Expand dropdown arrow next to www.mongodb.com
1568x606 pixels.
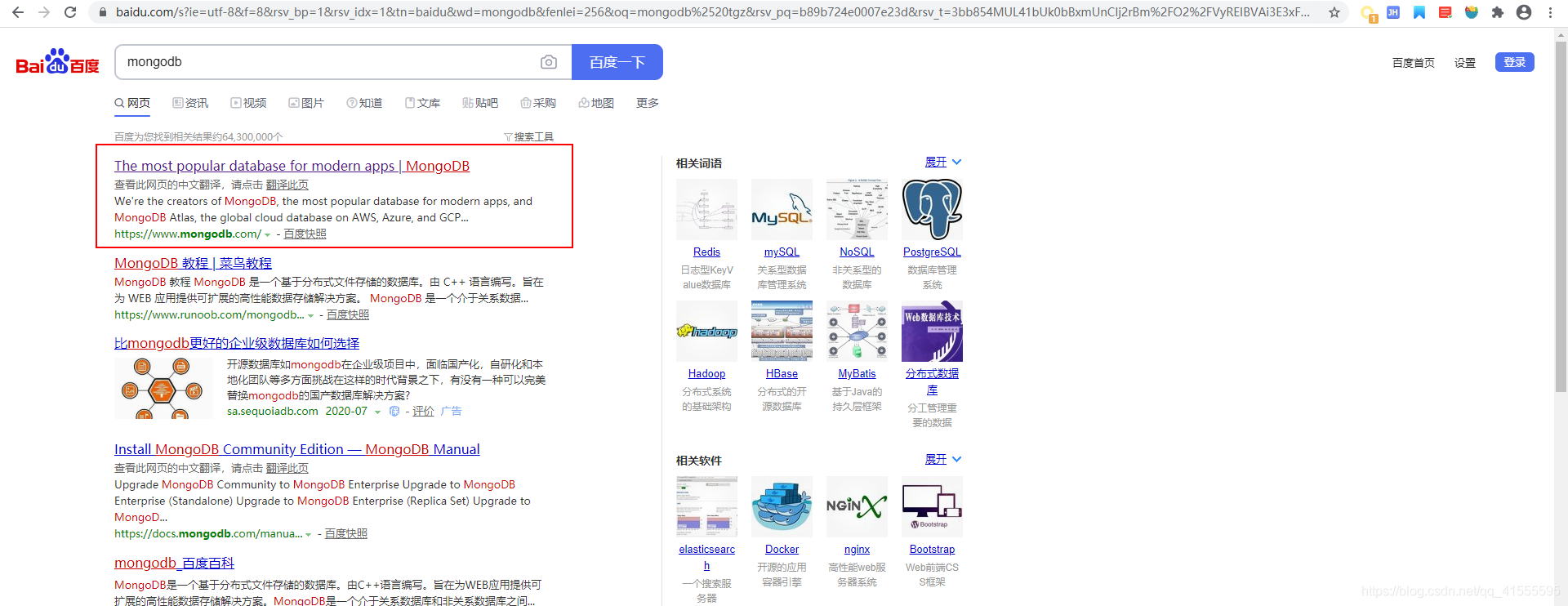pyautogui.click(x=267, y=234)
